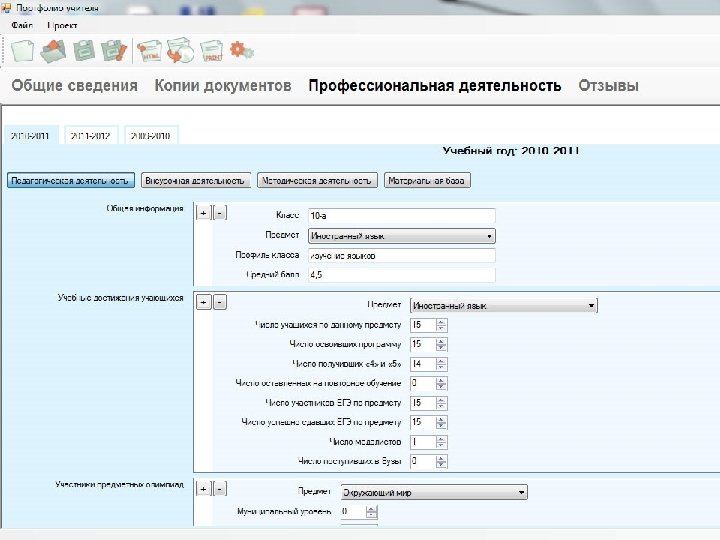The width and height of the screenshot is (720, 540).
Task: Click the Методическая деятельность button
Action: [317, 180]
